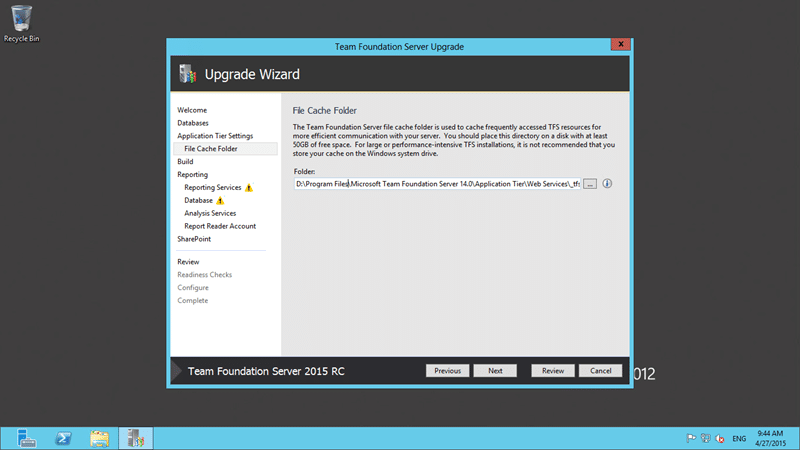
Task: Click the Team Foundation Server 2015 RC label
Action: click(266, 371)
